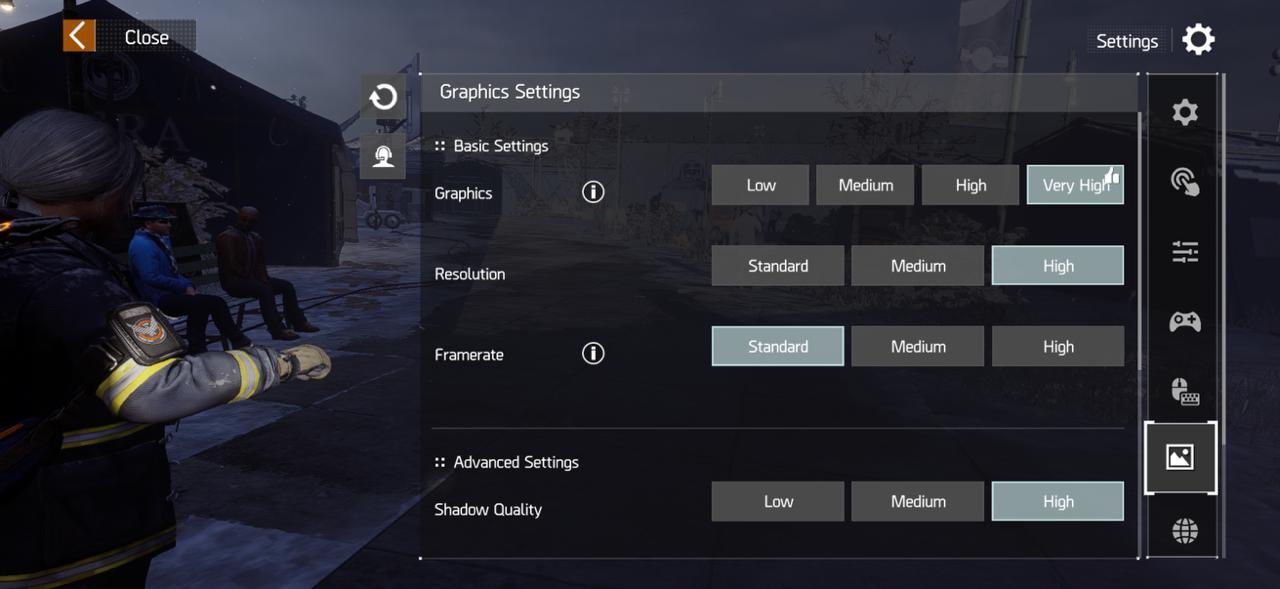This screenshot has height=589, width=1280.
Task: Set Shadow Quality to Medium
Action: coord(917,501)
